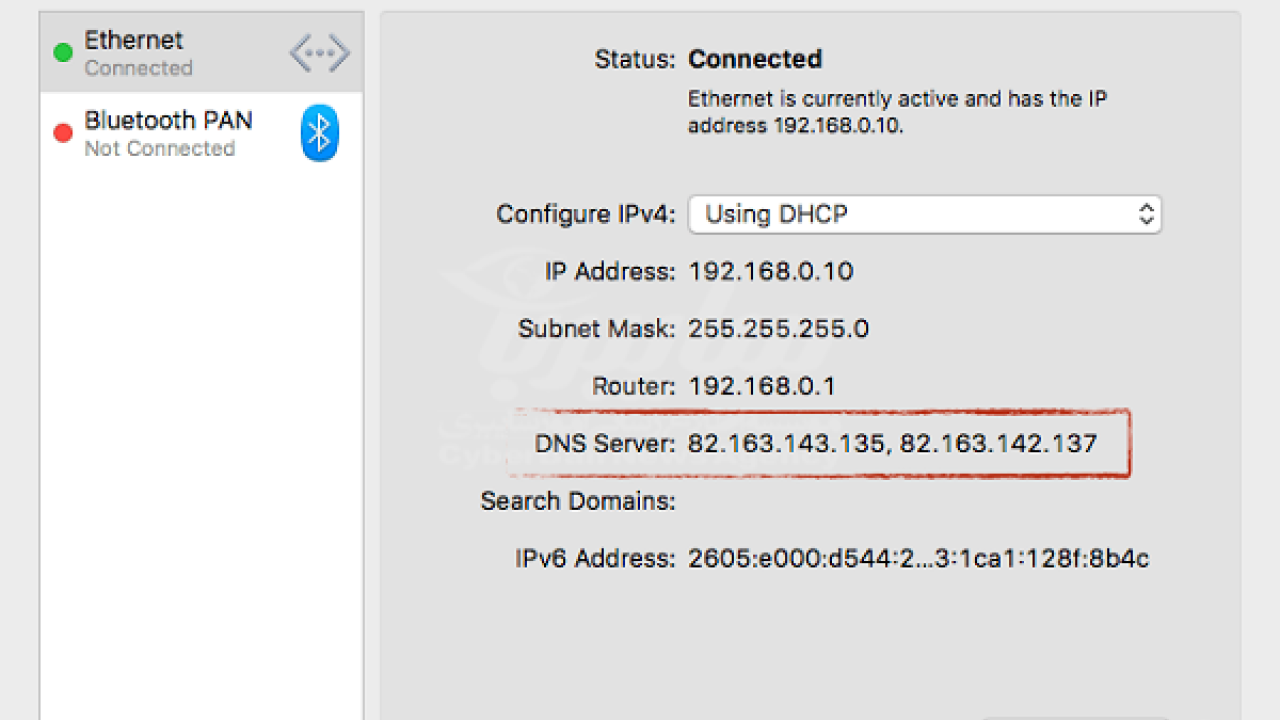Click the Subnet Mask value 255.255.255.0
The height and width of the screenshot is (720, 1280).
pos(778,329)
